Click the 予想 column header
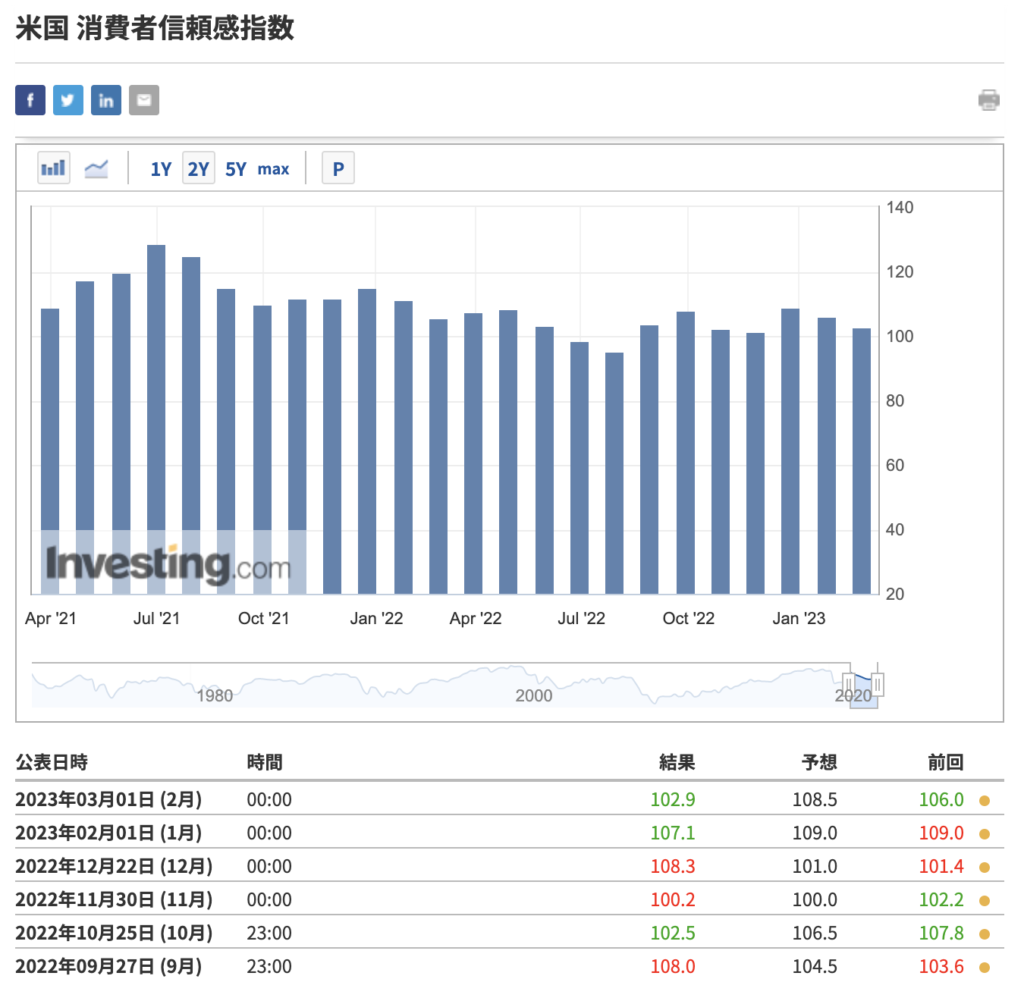1024x1001 pixels. tap(819, 762)
